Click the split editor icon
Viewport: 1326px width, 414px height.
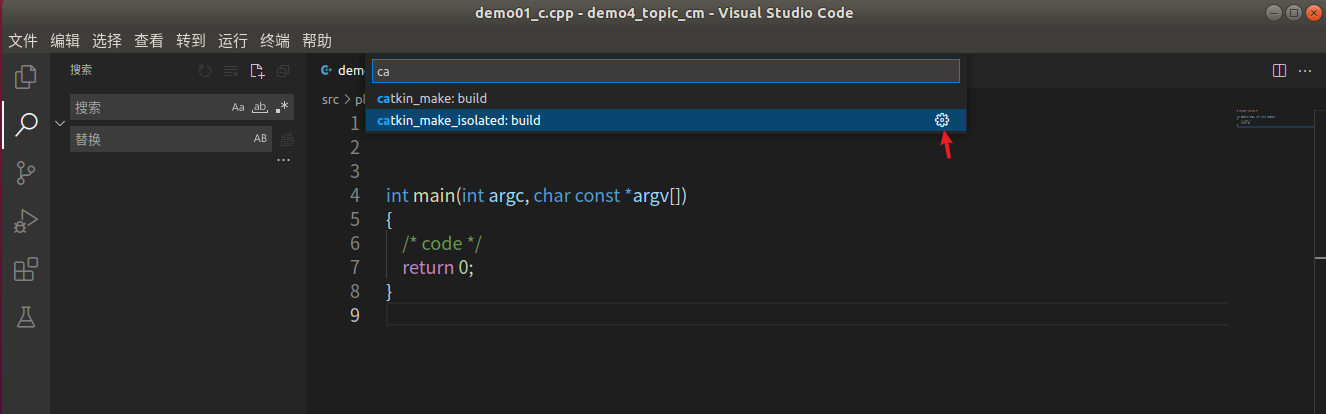[x=1279, y=71]
